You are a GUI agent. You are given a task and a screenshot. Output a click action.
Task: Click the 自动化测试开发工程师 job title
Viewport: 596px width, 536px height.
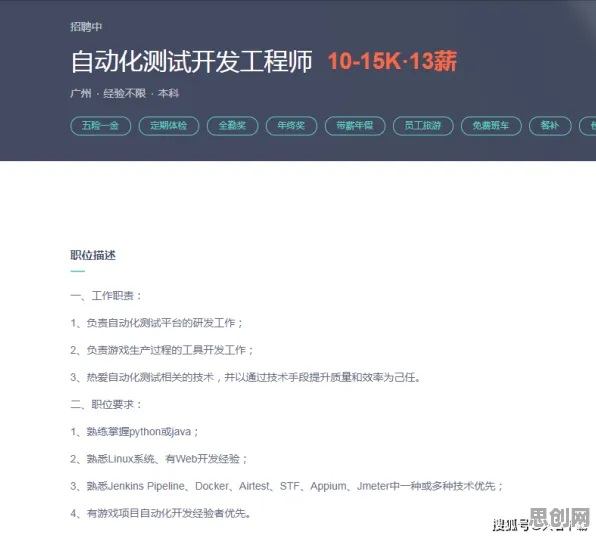[x=192, y=61]
